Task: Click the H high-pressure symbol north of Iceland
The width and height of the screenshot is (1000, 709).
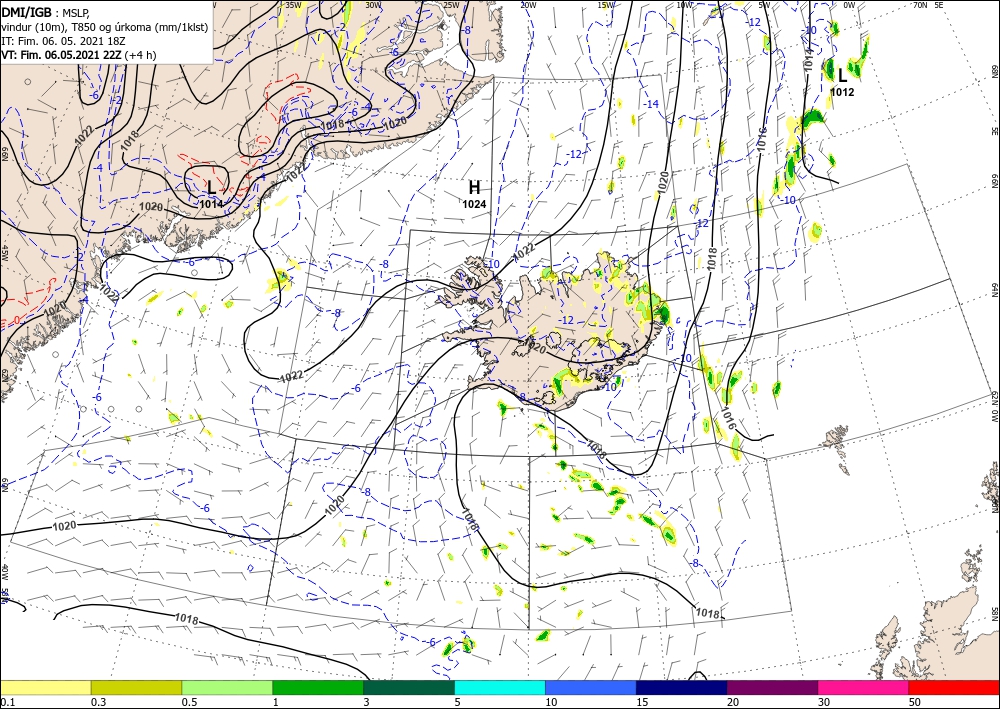Action: pyautogui.click(x=474, y=187)
